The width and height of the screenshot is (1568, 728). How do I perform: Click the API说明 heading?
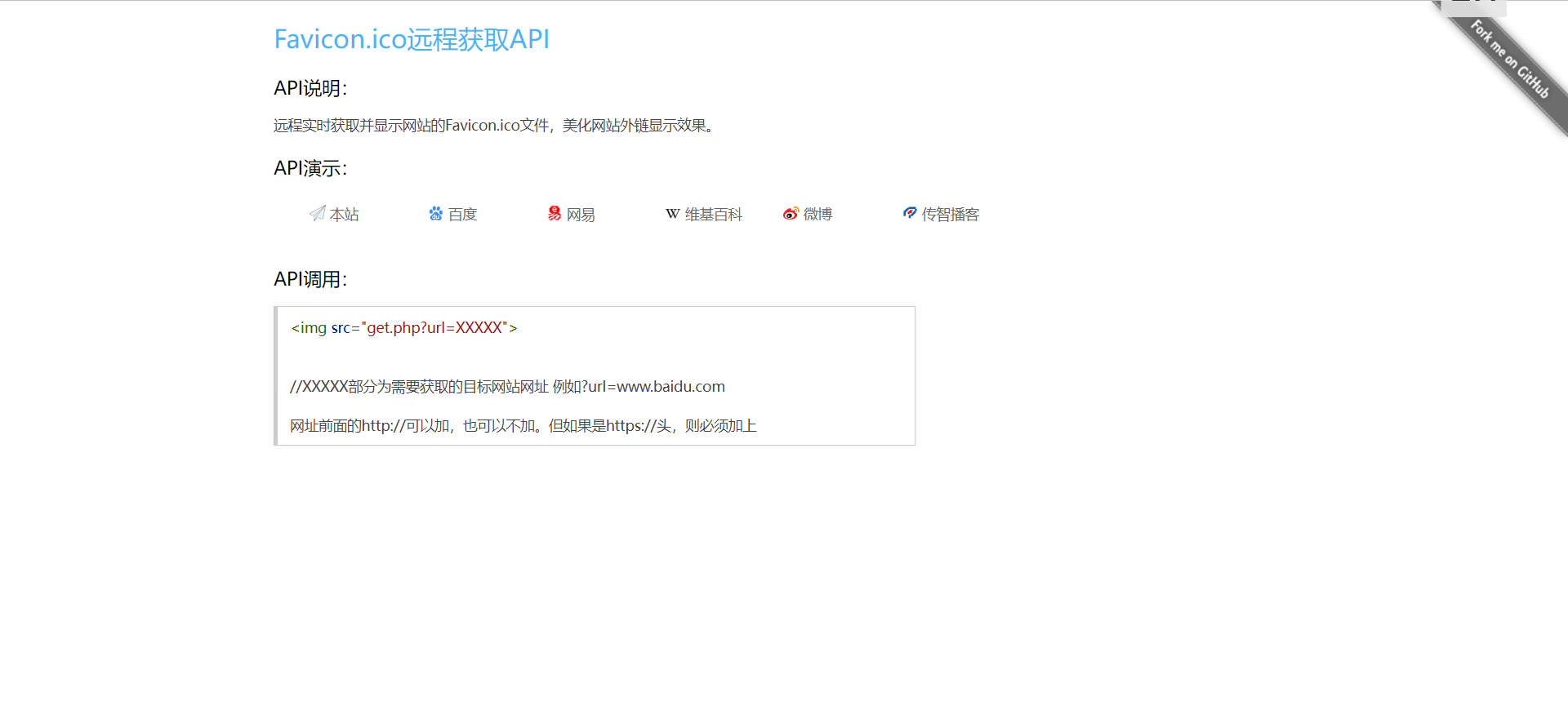(x=310, y=88)
